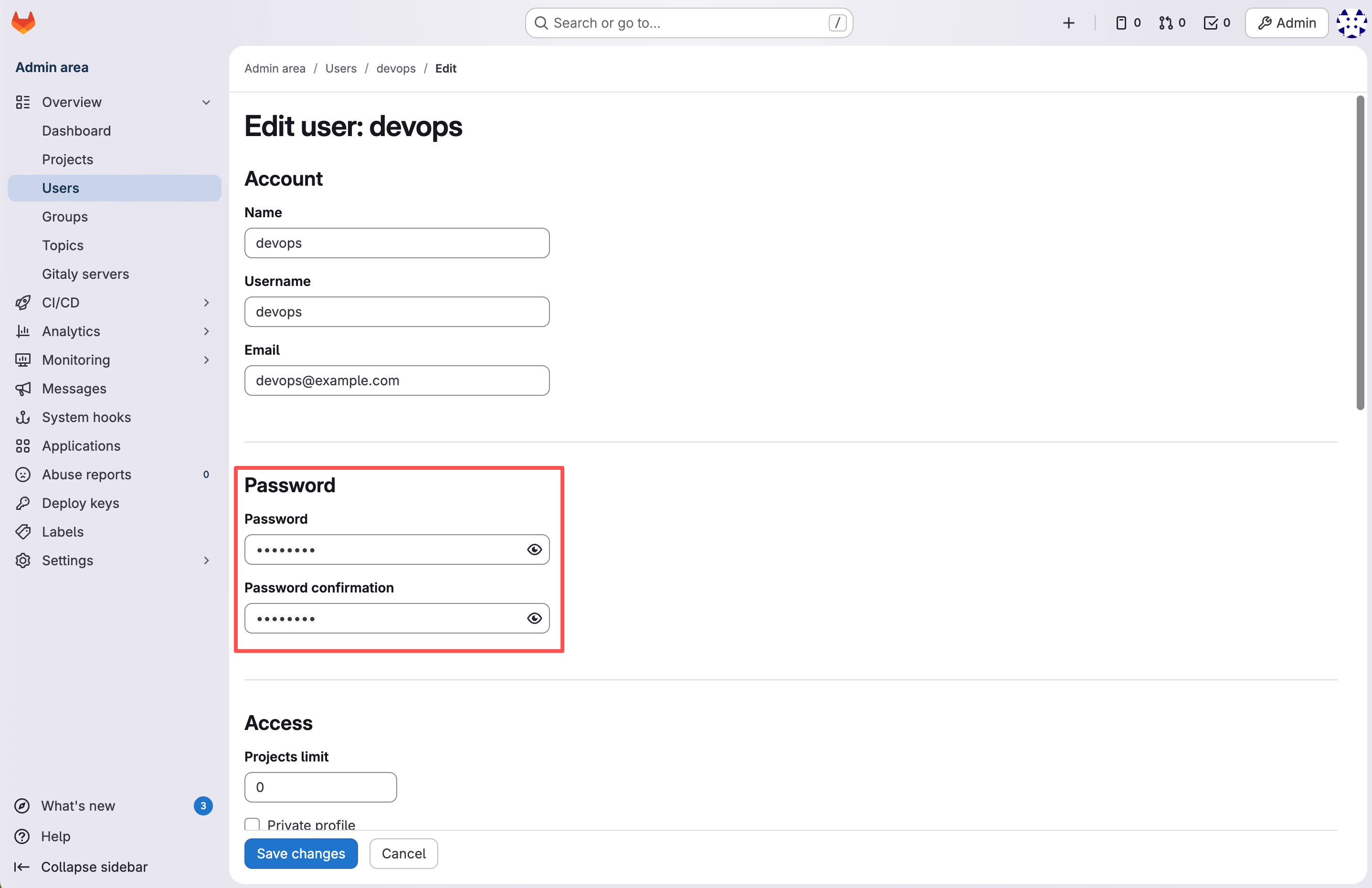
Task: Open Deploy keys in sidebar
Action: point(80,503)
